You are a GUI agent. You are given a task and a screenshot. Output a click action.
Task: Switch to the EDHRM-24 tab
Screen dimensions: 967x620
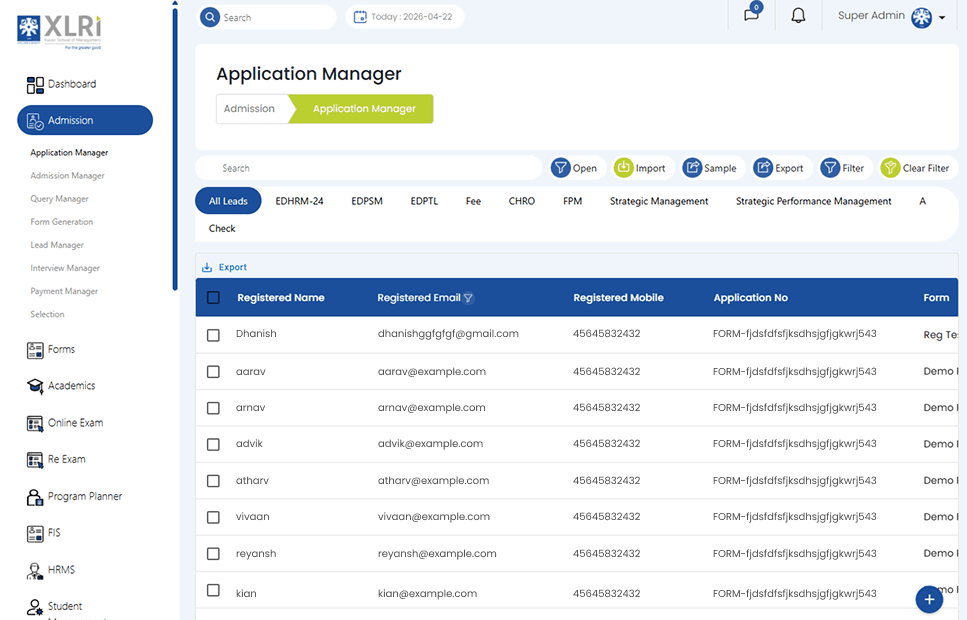pyautogui.click(x=299, y=201)
